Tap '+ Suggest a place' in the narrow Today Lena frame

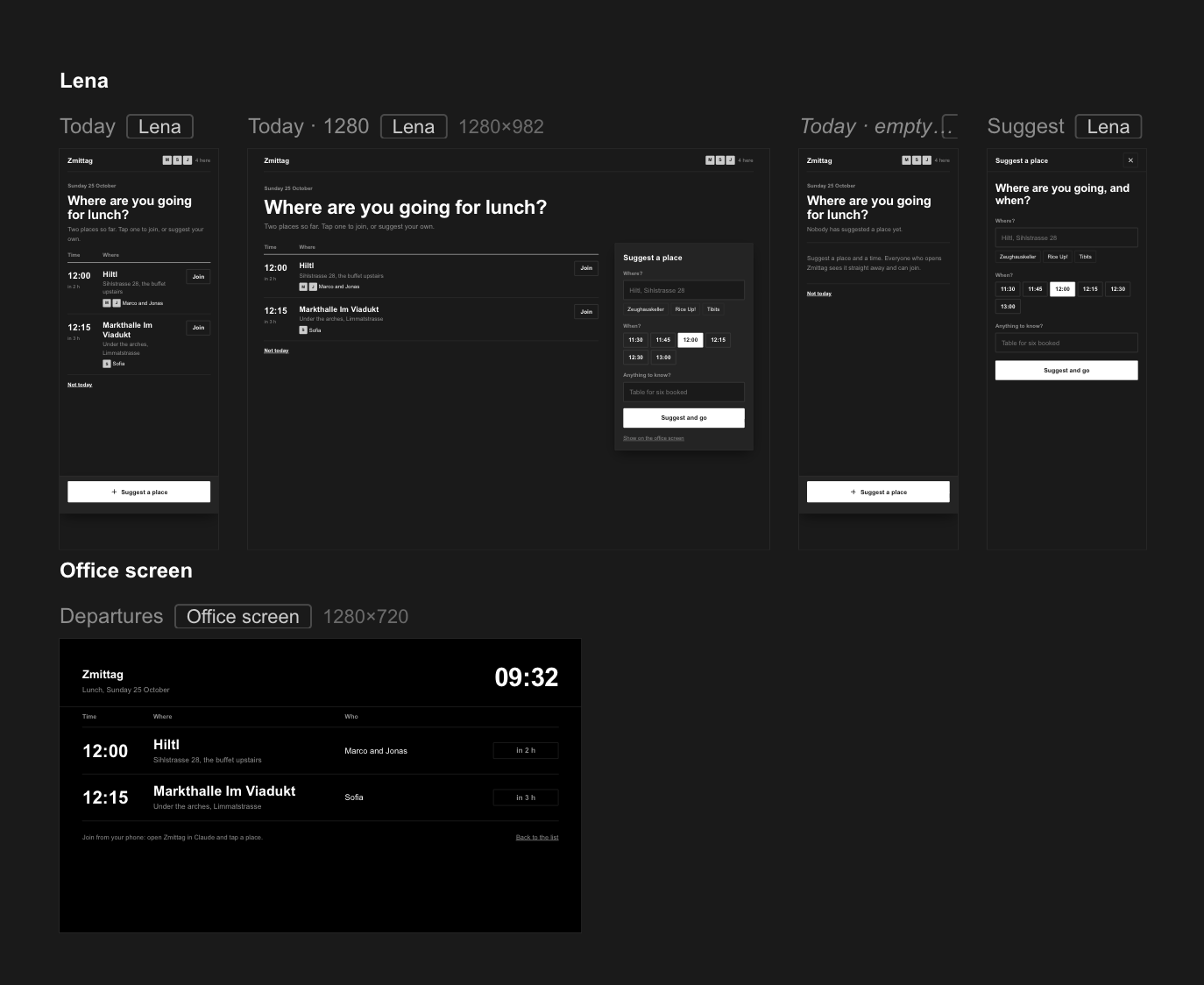click(x=138, y=492)
